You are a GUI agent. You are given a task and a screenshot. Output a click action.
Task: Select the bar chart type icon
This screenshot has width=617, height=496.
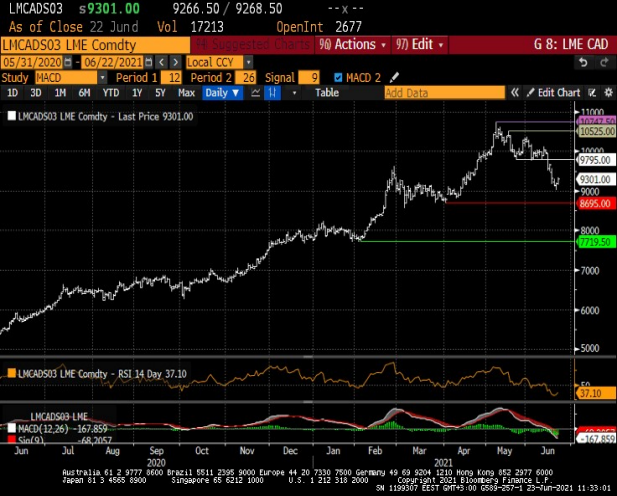pos(272,93)
